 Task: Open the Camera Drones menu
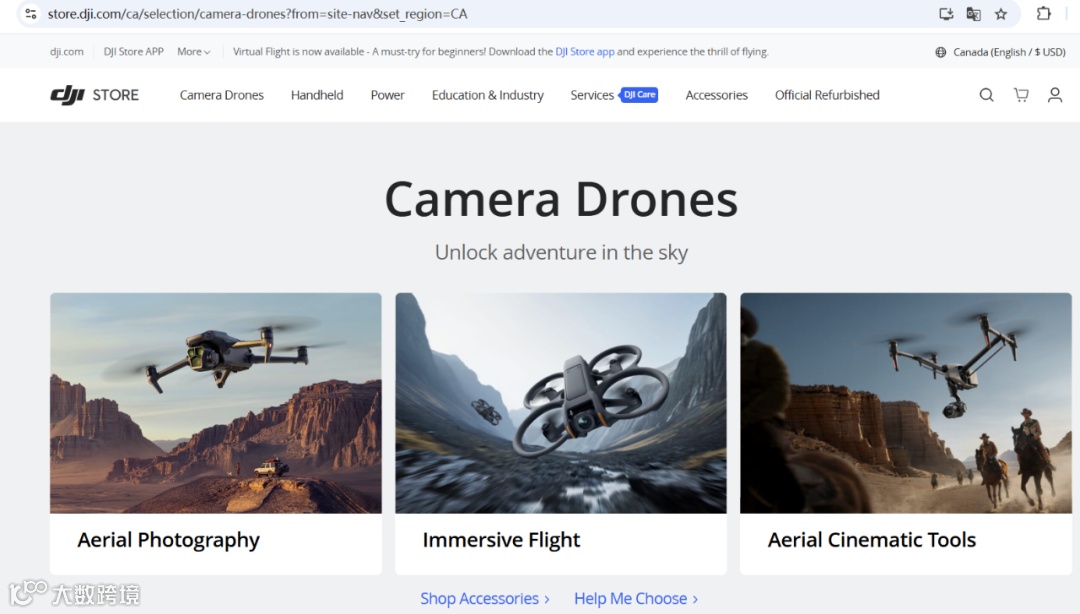click(x=222, y=95)
